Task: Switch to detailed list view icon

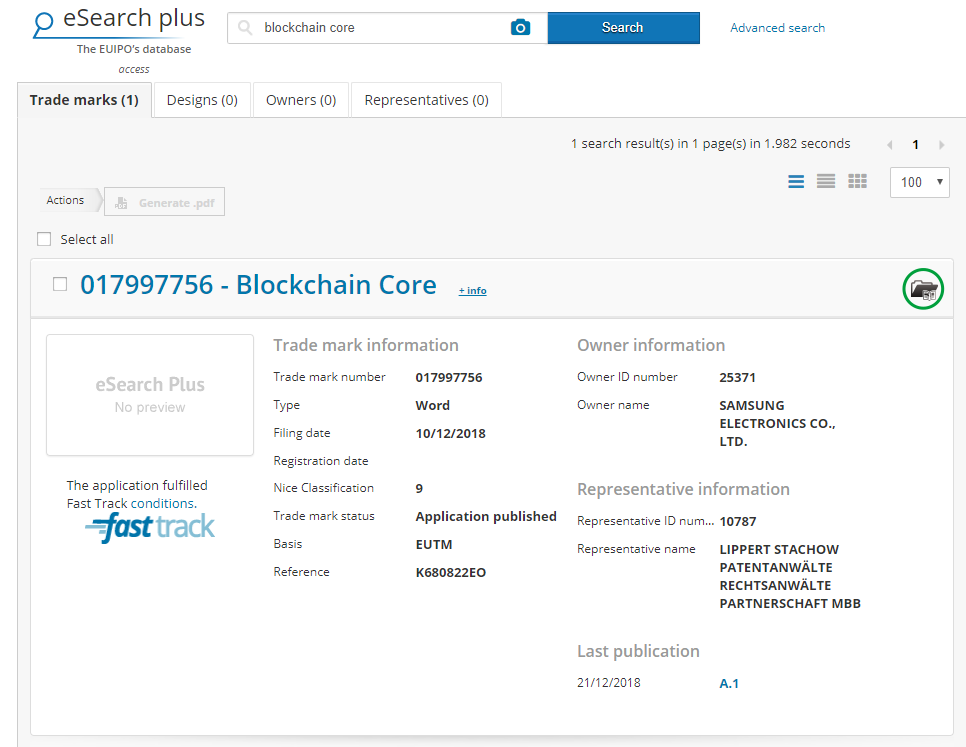Action: pyautogui.click(x=796, y=181)
